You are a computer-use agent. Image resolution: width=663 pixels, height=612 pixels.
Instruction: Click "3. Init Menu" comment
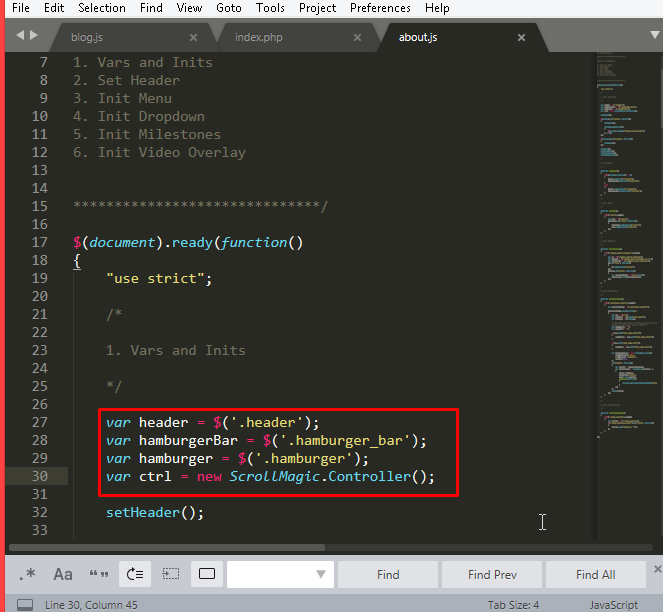(x=122, y=99)
